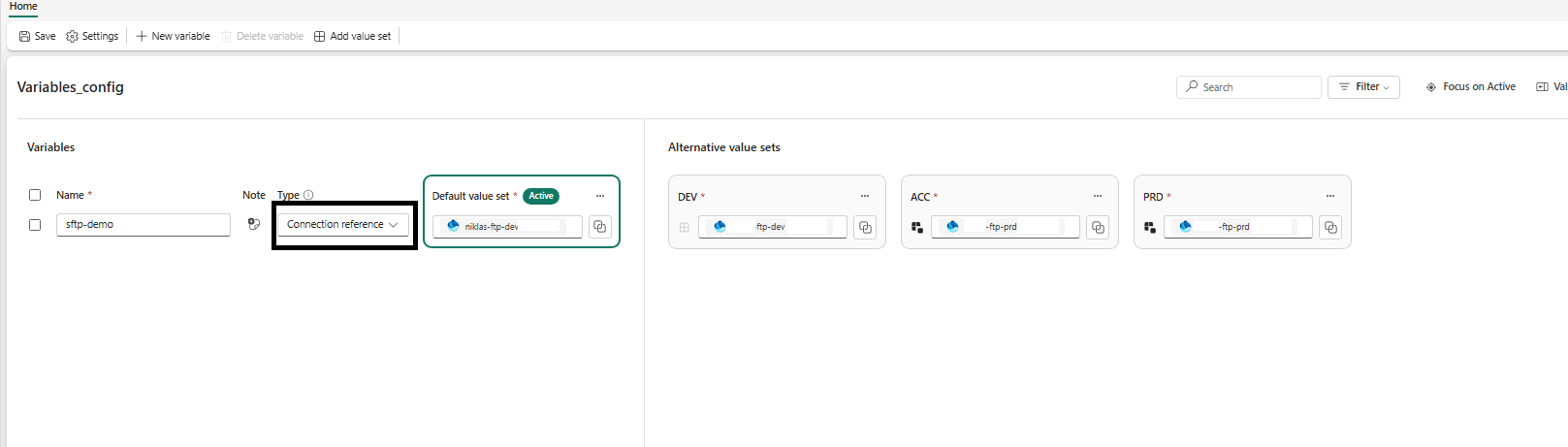Click the Alternative value sets heading
Viewport: 1568px width, 447px height.
(724, 147)
